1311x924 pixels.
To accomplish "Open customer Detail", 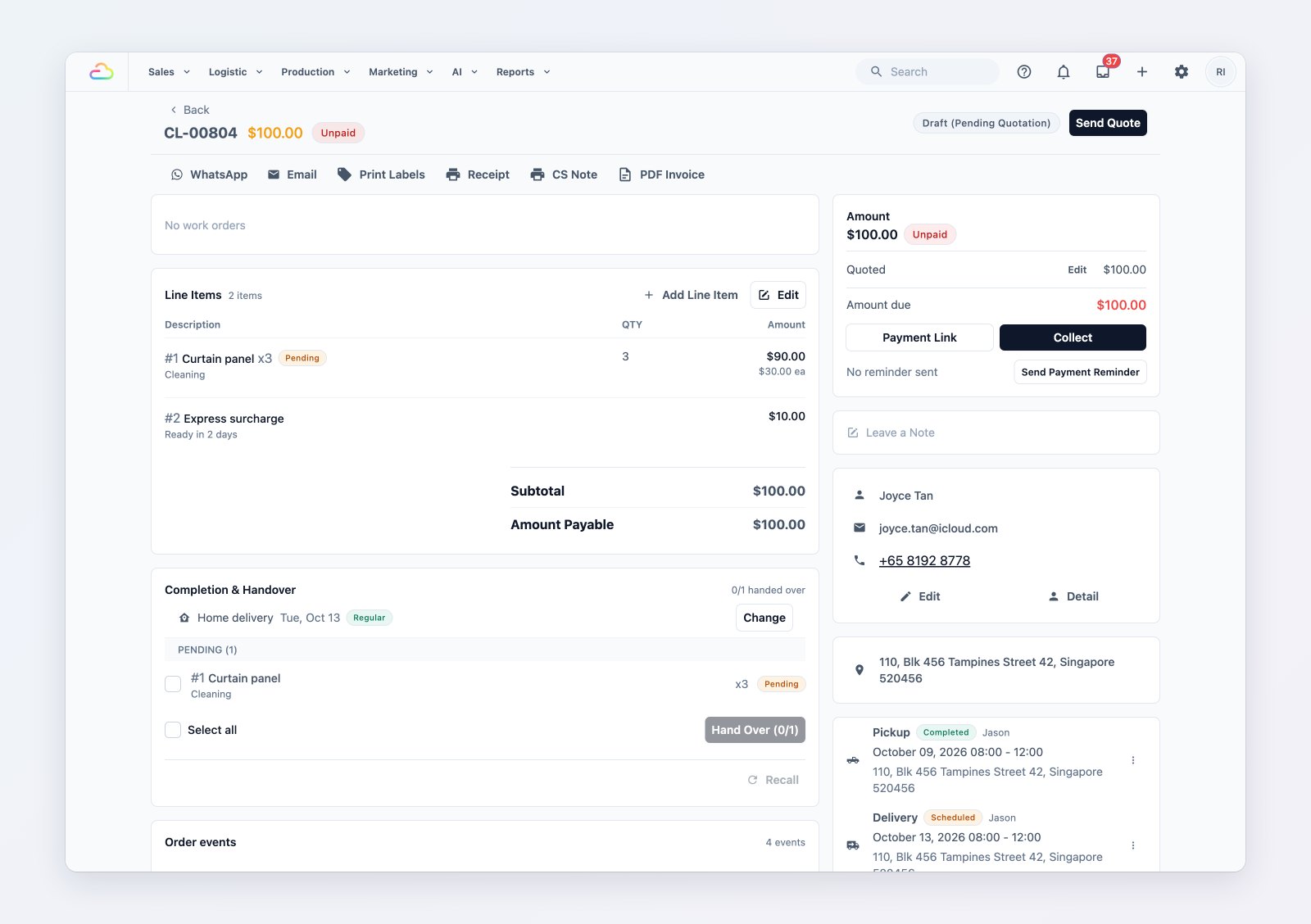I will click(1073, 596).
